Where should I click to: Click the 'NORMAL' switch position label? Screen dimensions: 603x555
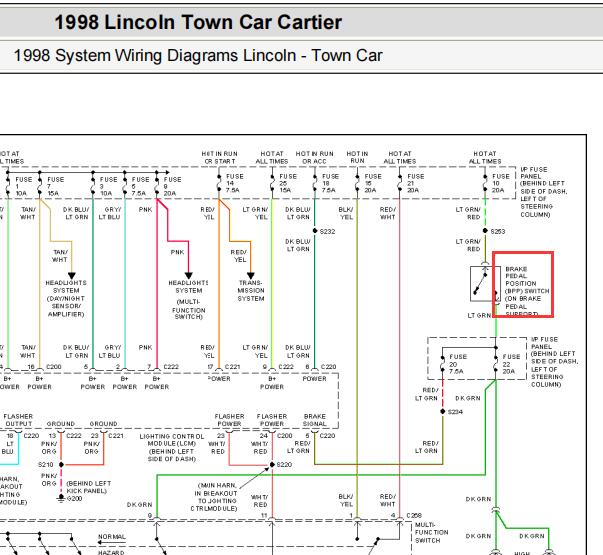(112, 537)
